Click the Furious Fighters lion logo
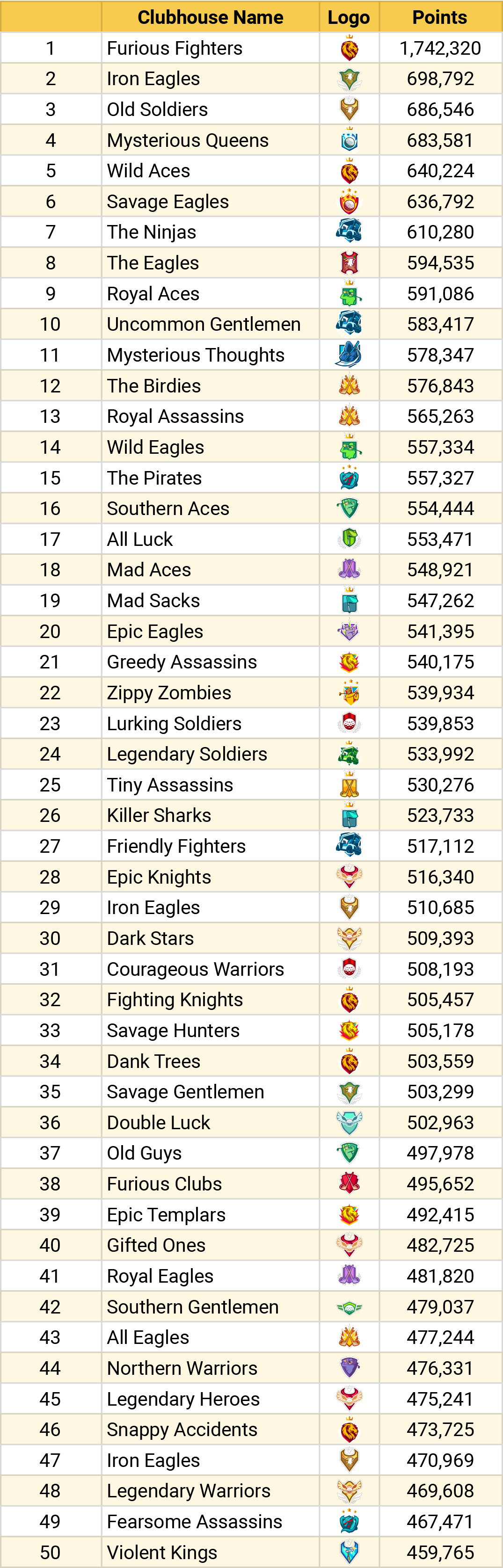 point(349,48)
